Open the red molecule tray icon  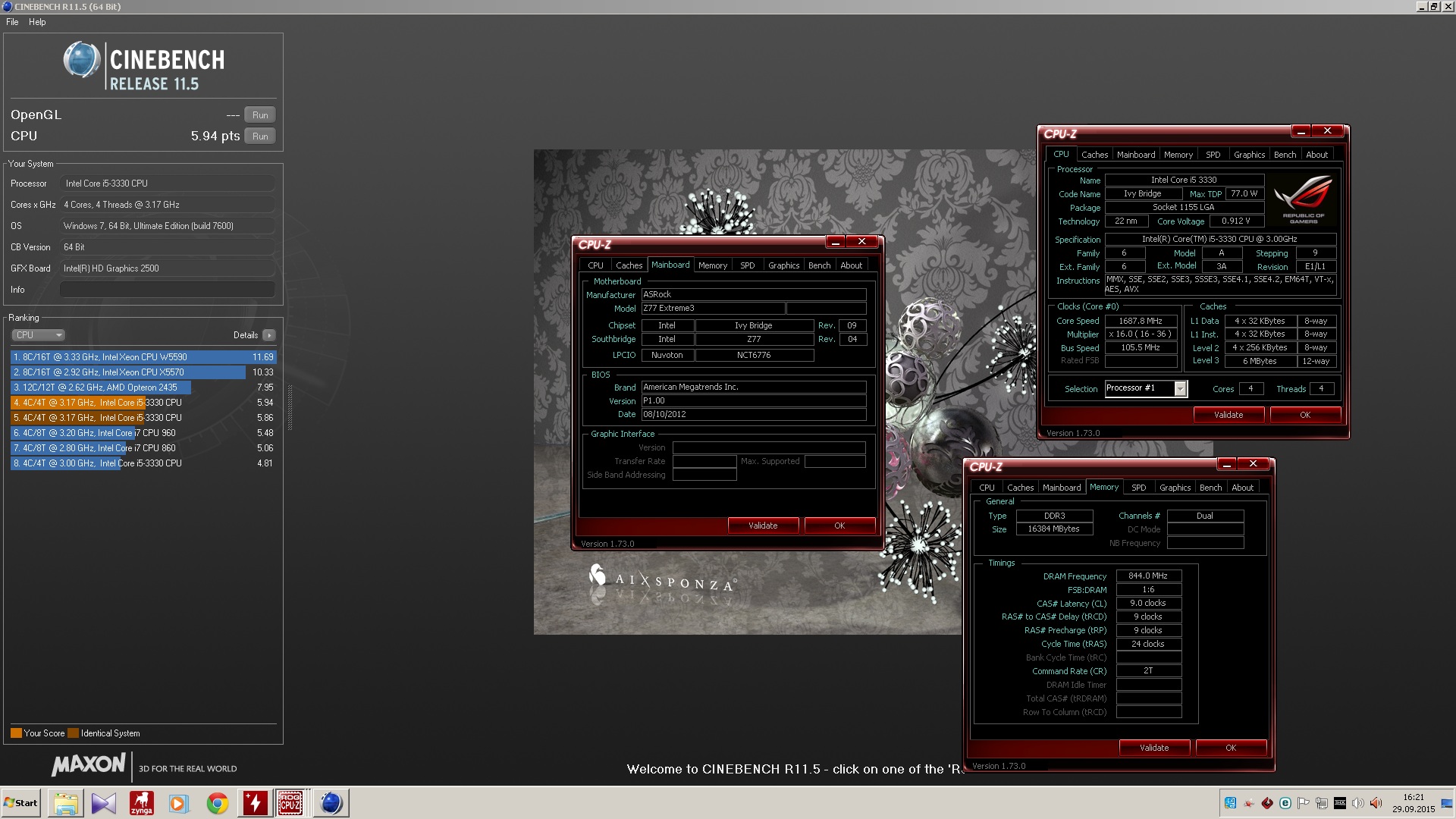[x=1249, y=803]
